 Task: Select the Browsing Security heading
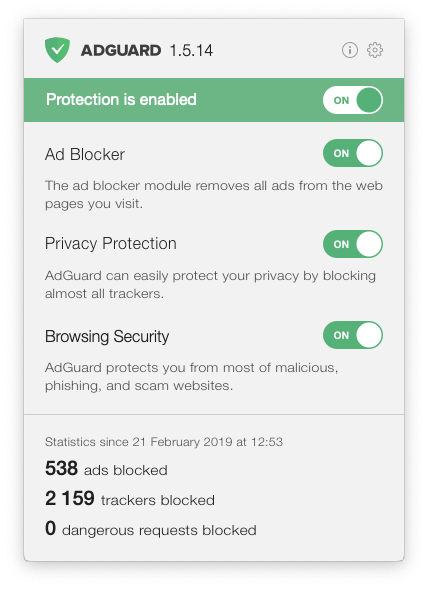click(107, 337)
